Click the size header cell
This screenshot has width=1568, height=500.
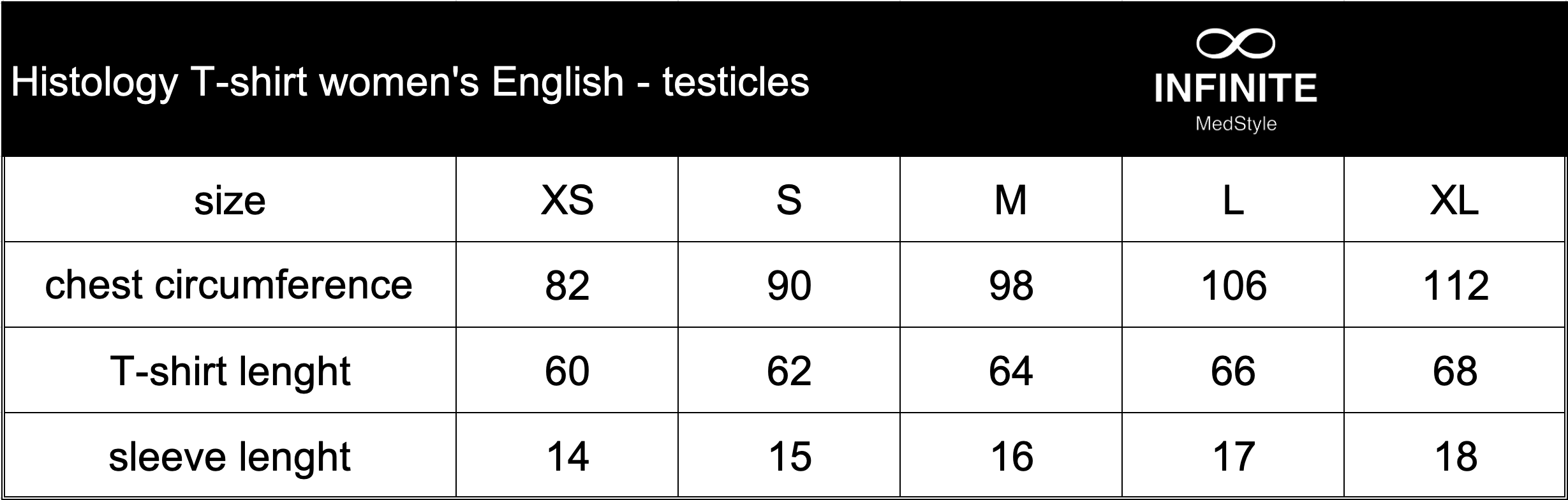coord(230,200)
